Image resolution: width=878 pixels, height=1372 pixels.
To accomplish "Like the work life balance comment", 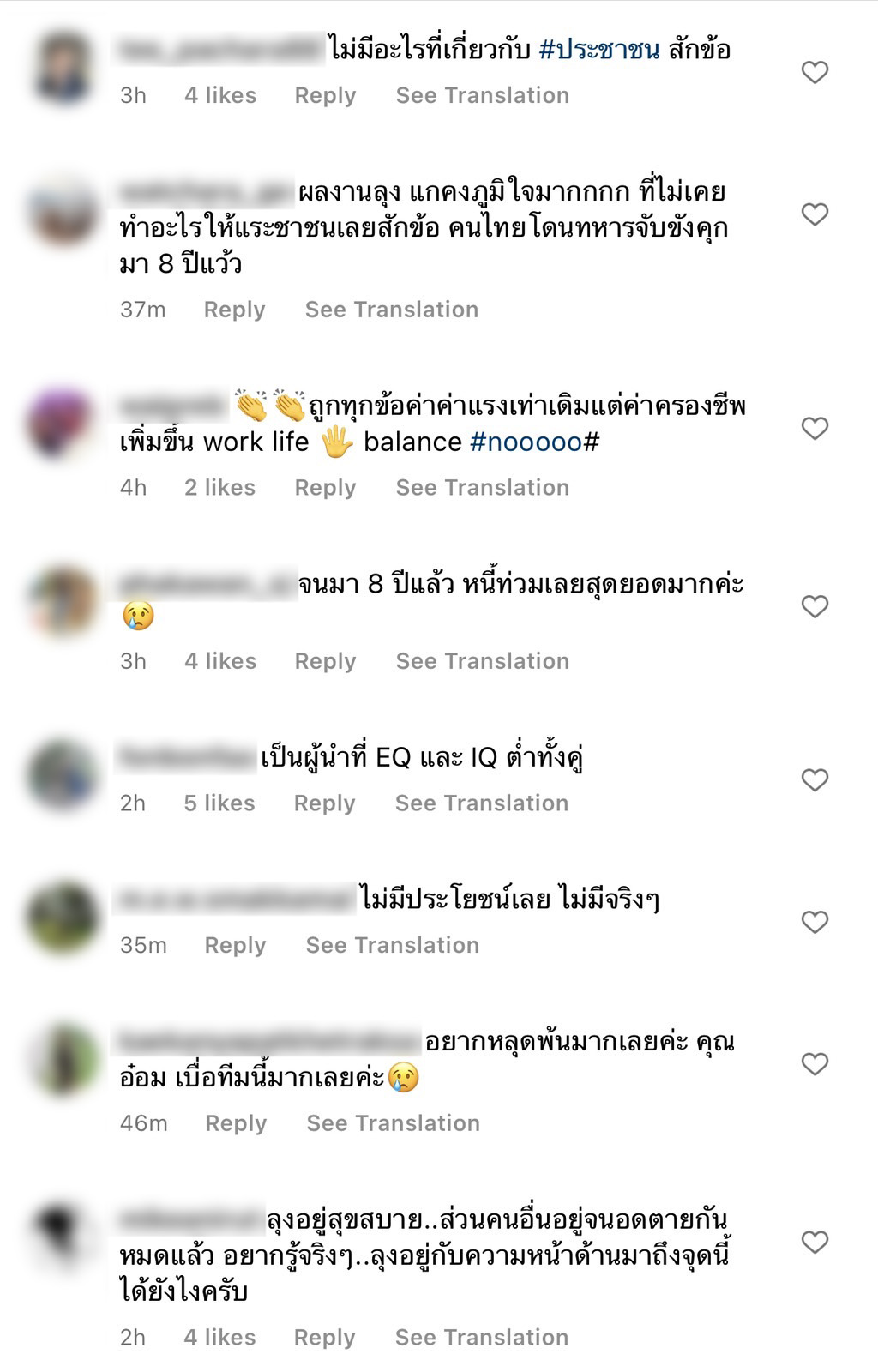I will coord(815,428).
